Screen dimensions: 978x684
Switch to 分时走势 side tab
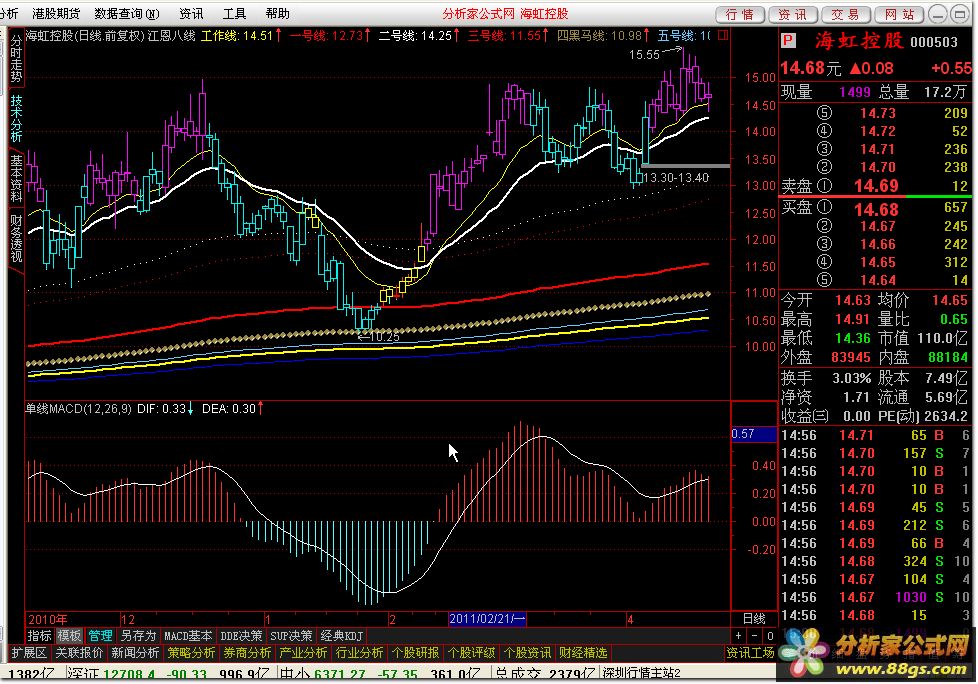(16, 59)
